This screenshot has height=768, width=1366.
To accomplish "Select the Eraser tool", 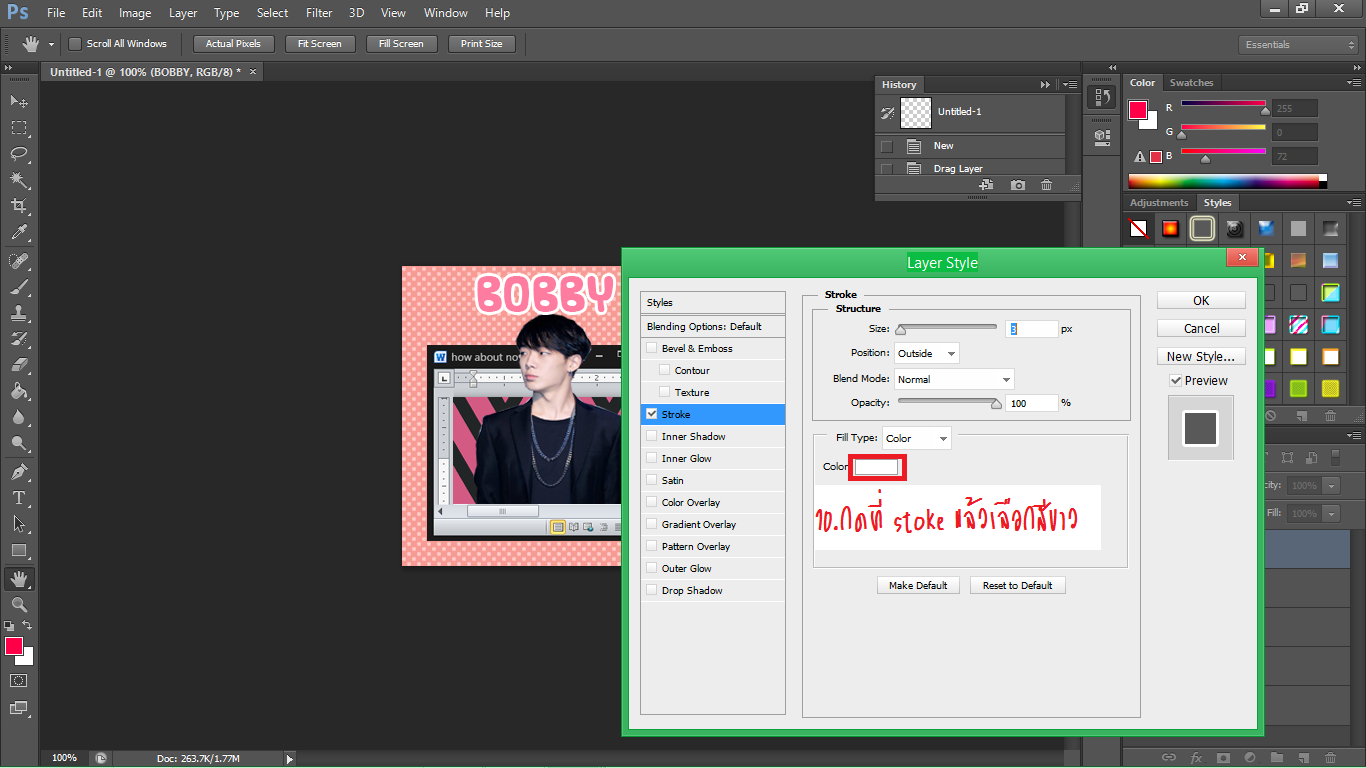I will tap(19, 365).
